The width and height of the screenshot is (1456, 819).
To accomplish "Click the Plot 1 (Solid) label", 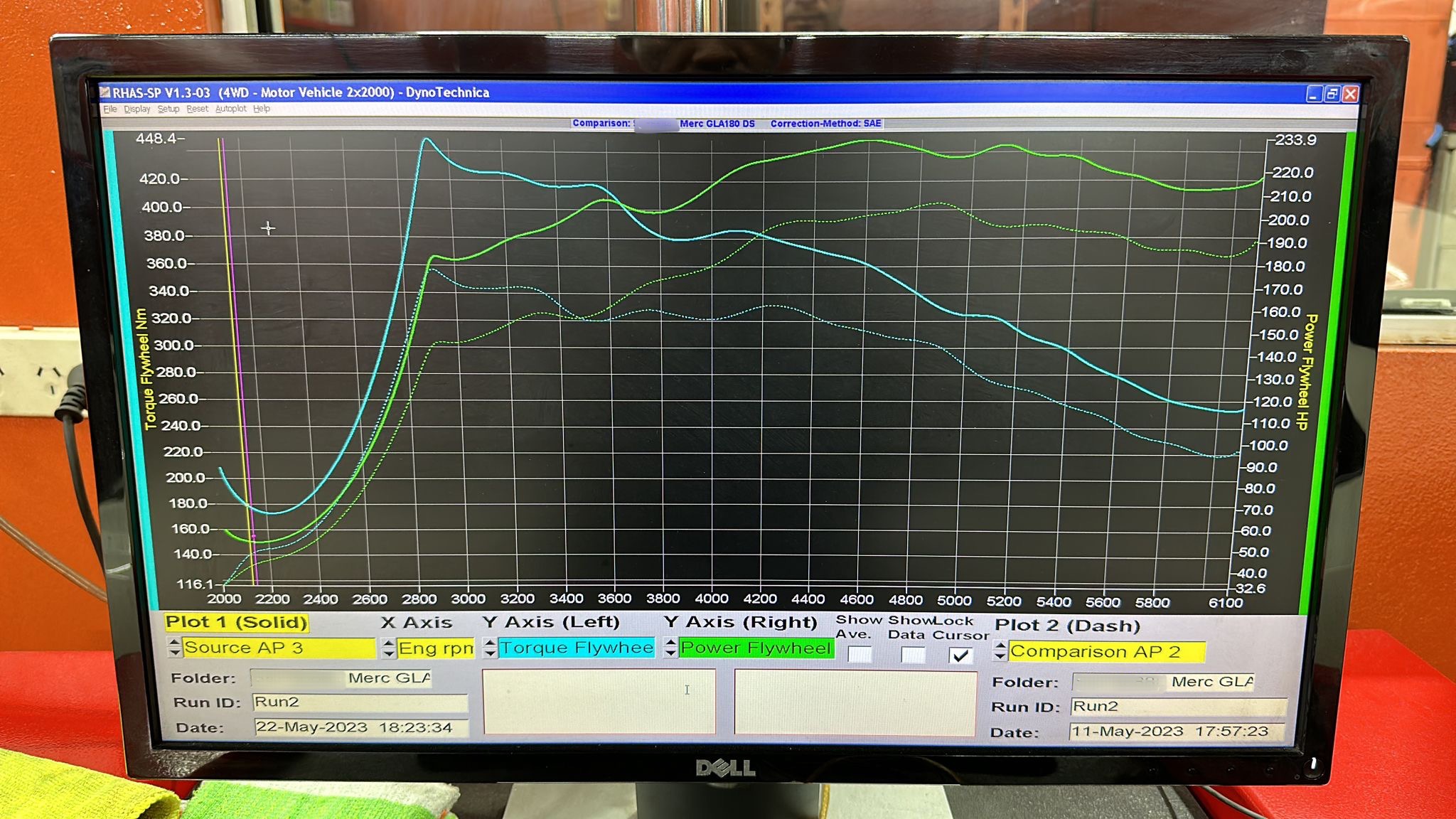I will click(x=236, y=622).
